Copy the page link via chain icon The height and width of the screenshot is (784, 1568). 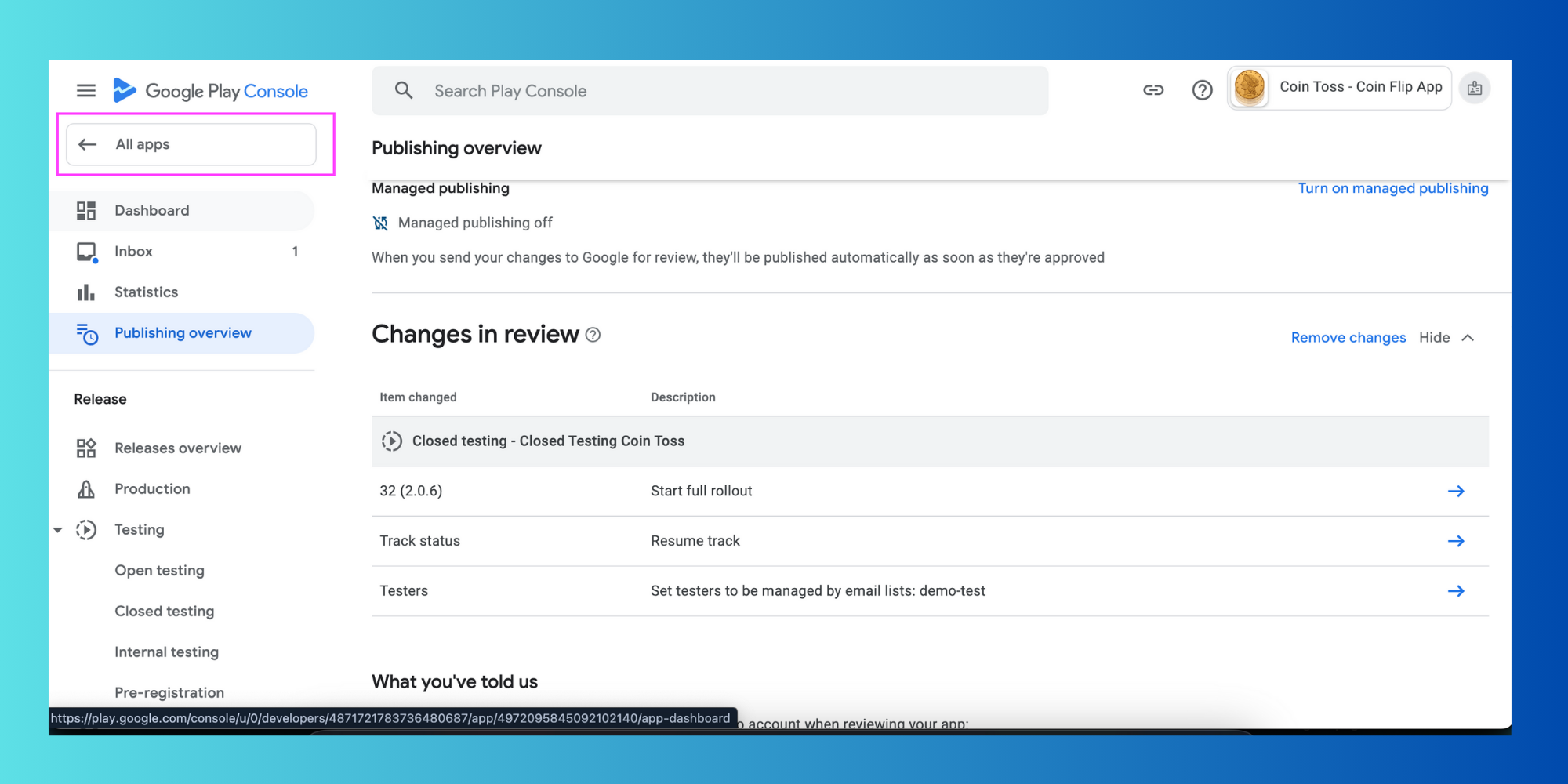1153,90
